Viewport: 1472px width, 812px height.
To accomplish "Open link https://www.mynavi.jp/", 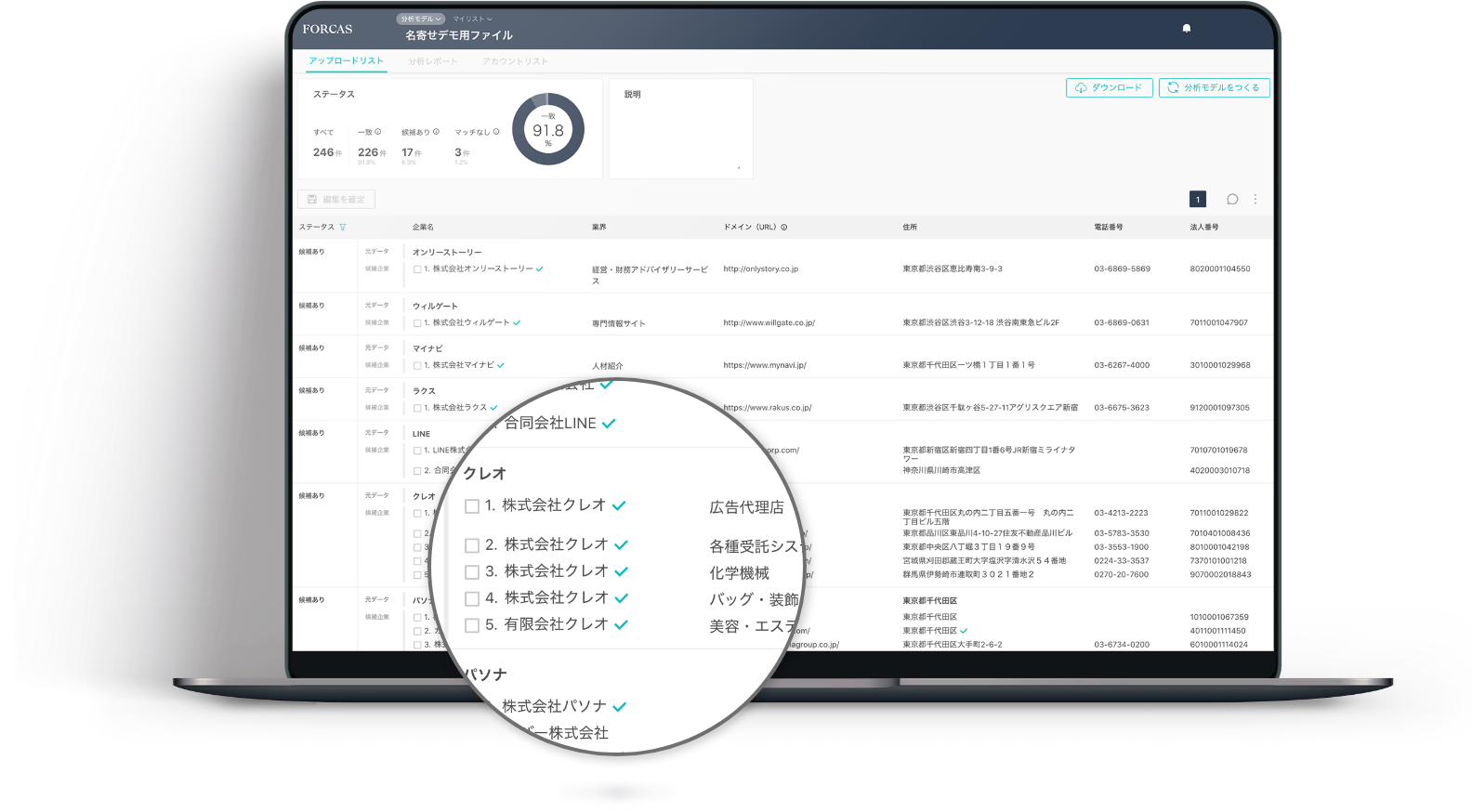I will point(765,365).
